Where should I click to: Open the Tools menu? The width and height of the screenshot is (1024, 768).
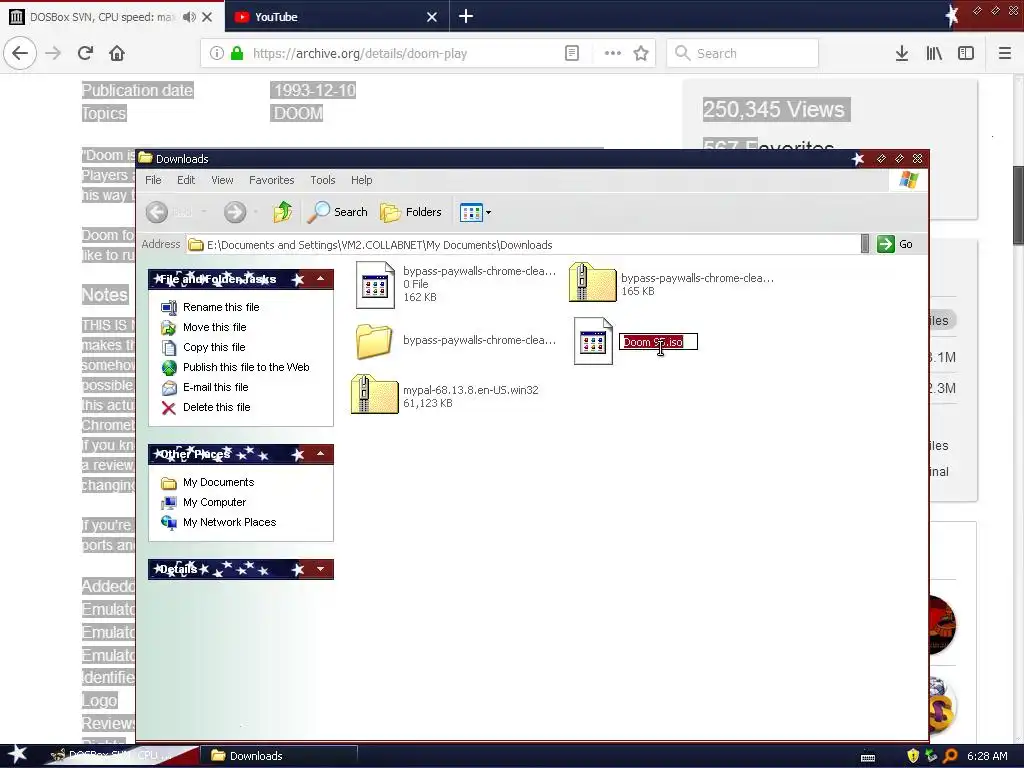(x=323, y=180)
